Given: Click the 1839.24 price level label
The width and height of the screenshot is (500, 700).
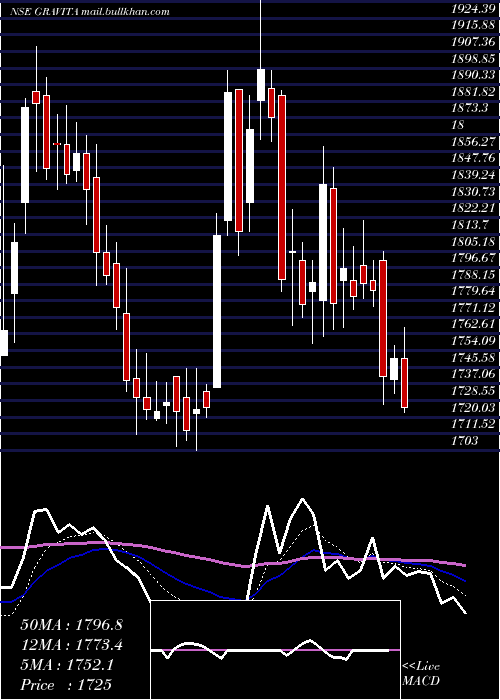Looking at the screenshot, I should click(473, 175).
